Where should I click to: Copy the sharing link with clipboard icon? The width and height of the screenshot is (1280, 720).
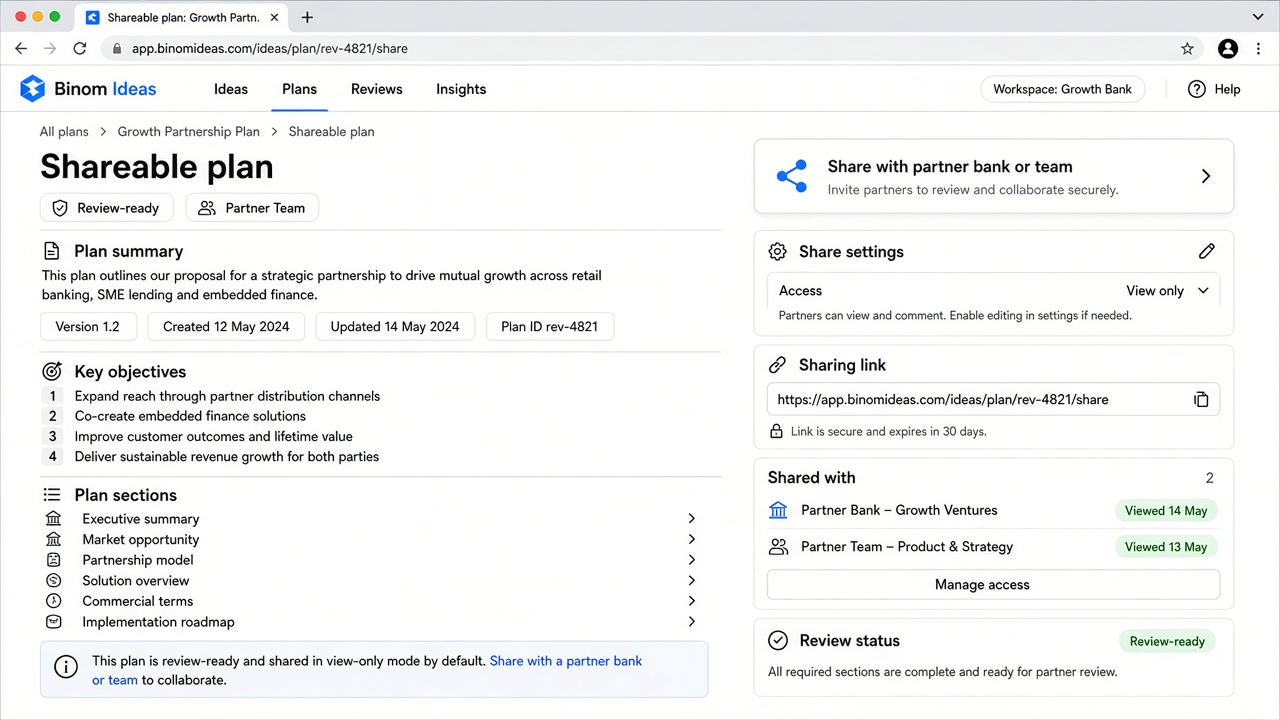pyautogui.click(x=1201, y=400)
